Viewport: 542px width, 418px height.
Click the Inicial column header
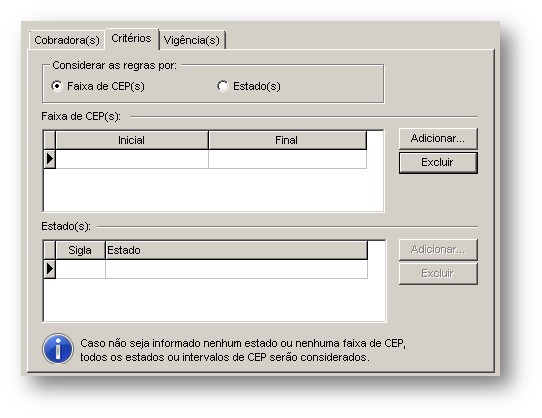pos(132,140)
